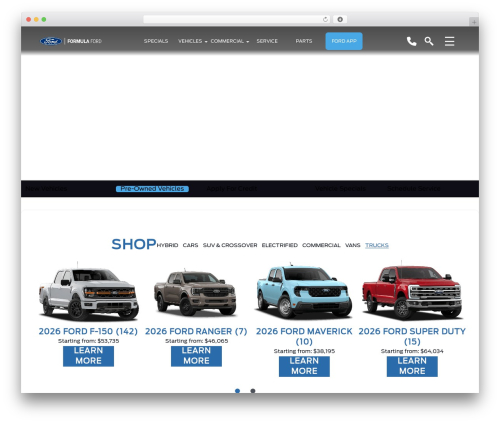Click the browser address bar
This screenshot has height=423, width=500.
click(x=237, y=19)
